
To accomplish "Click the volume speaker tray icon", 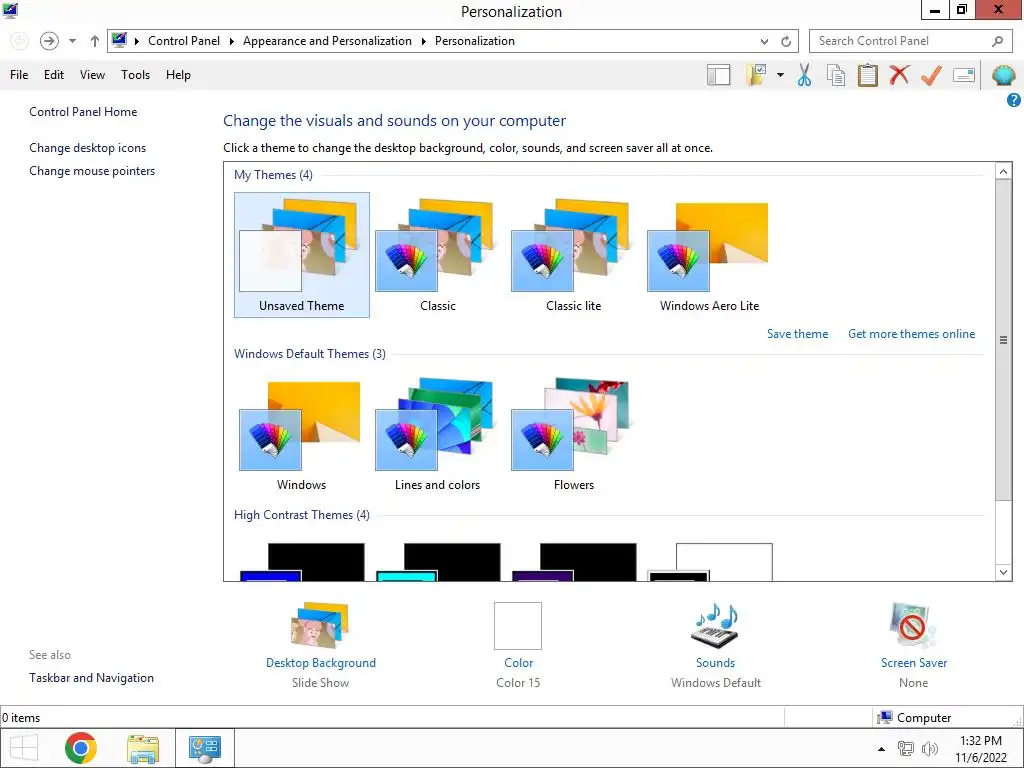I will click(x=929, y=748).
